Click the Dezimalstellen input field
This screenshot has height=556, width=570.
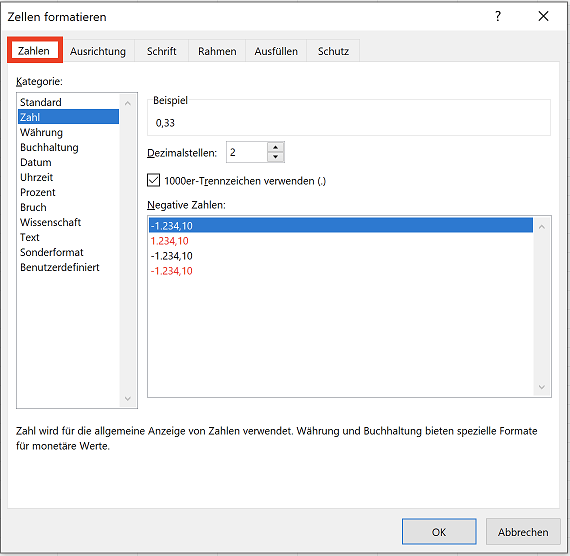(247, 152)
